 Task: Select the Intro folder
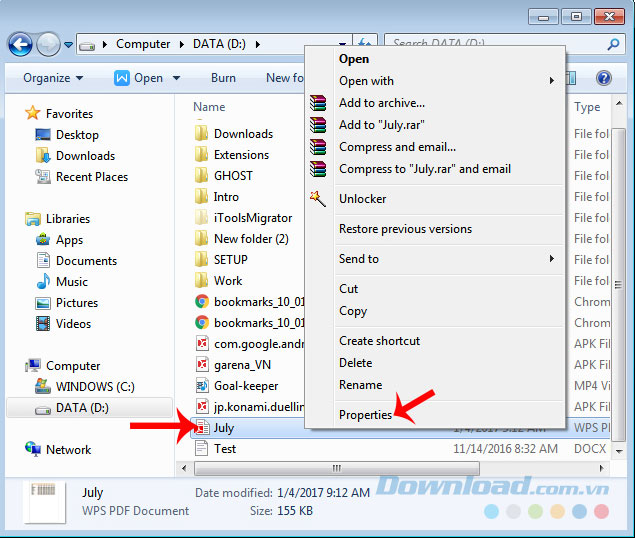(226, 197)
